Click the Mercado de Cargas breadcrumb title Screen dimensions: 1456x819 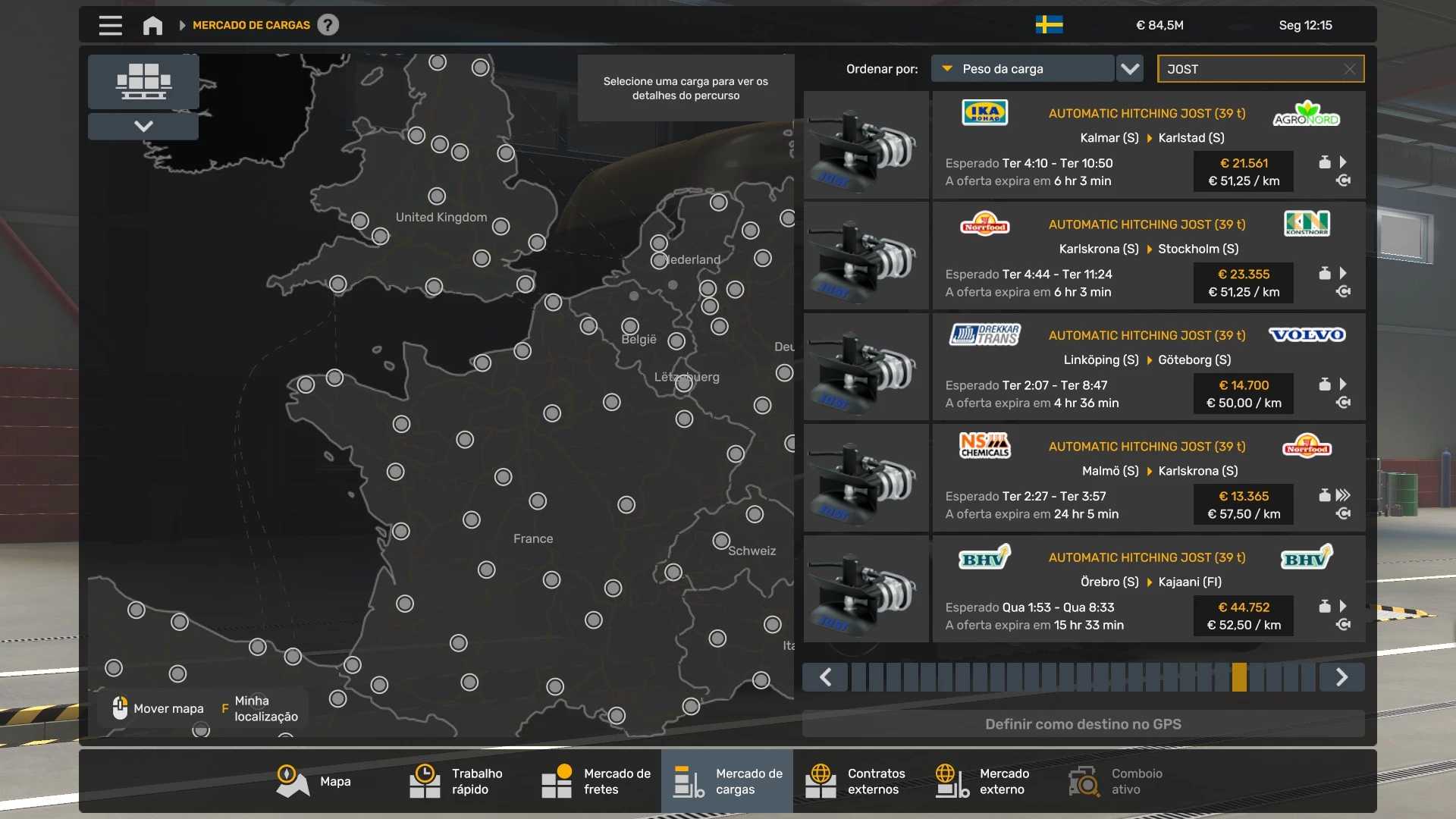(x=251, y=25)
